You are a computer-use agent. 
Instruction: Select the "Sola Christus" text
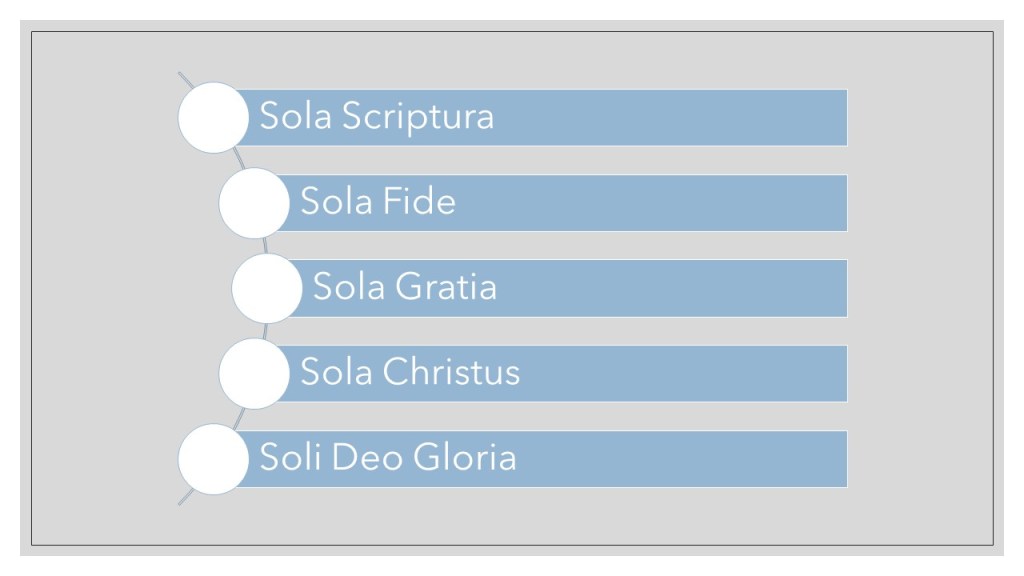click(x=410, y=373)
